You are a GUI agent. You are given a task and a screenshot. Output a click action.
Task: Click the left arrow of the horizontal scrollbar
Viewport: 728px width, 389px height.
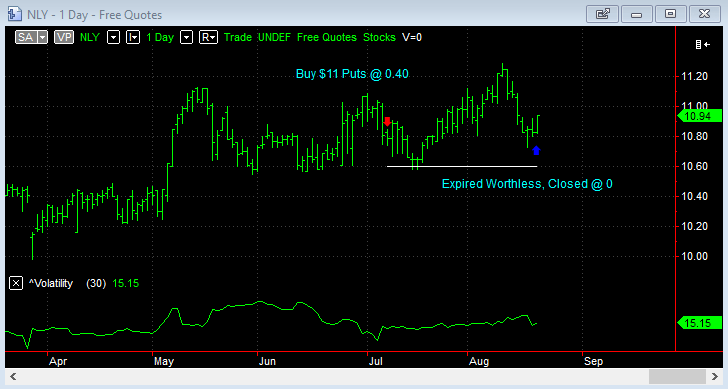(13, 376)
